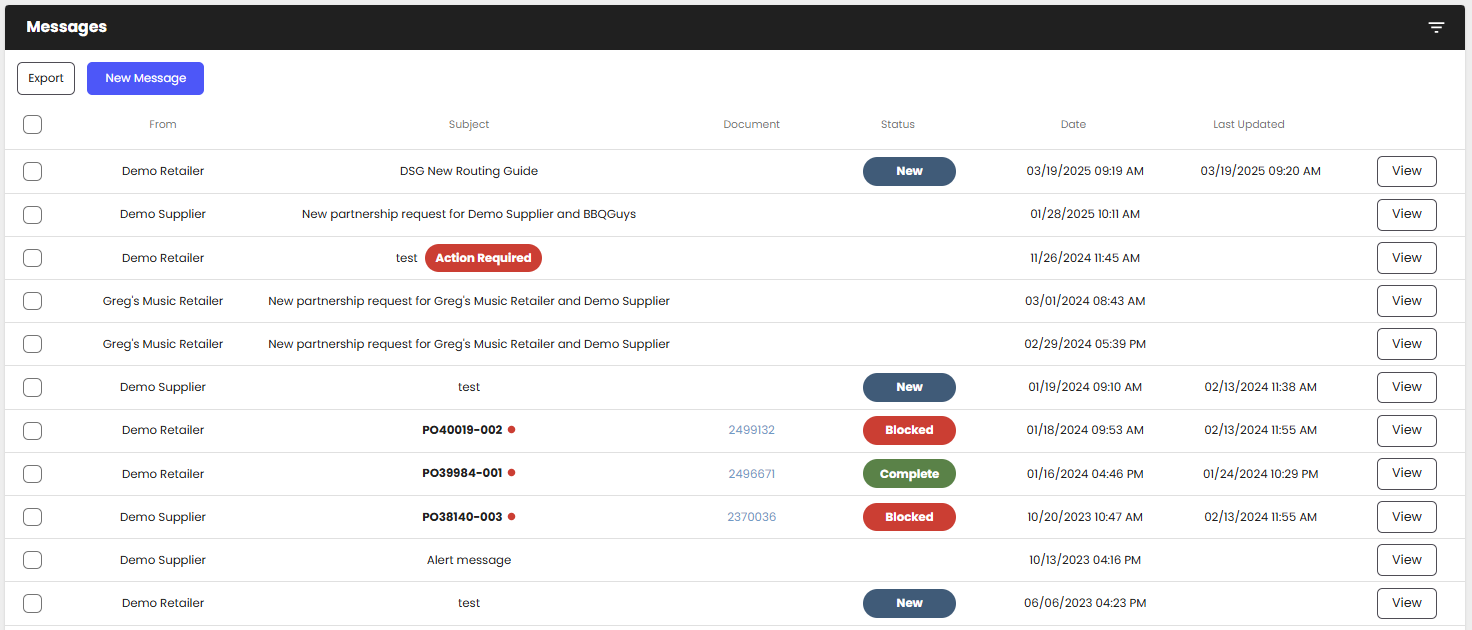Open the filter icon in Messages header
Viewport: 1472px width, 630px height.
click(1436, 27)
